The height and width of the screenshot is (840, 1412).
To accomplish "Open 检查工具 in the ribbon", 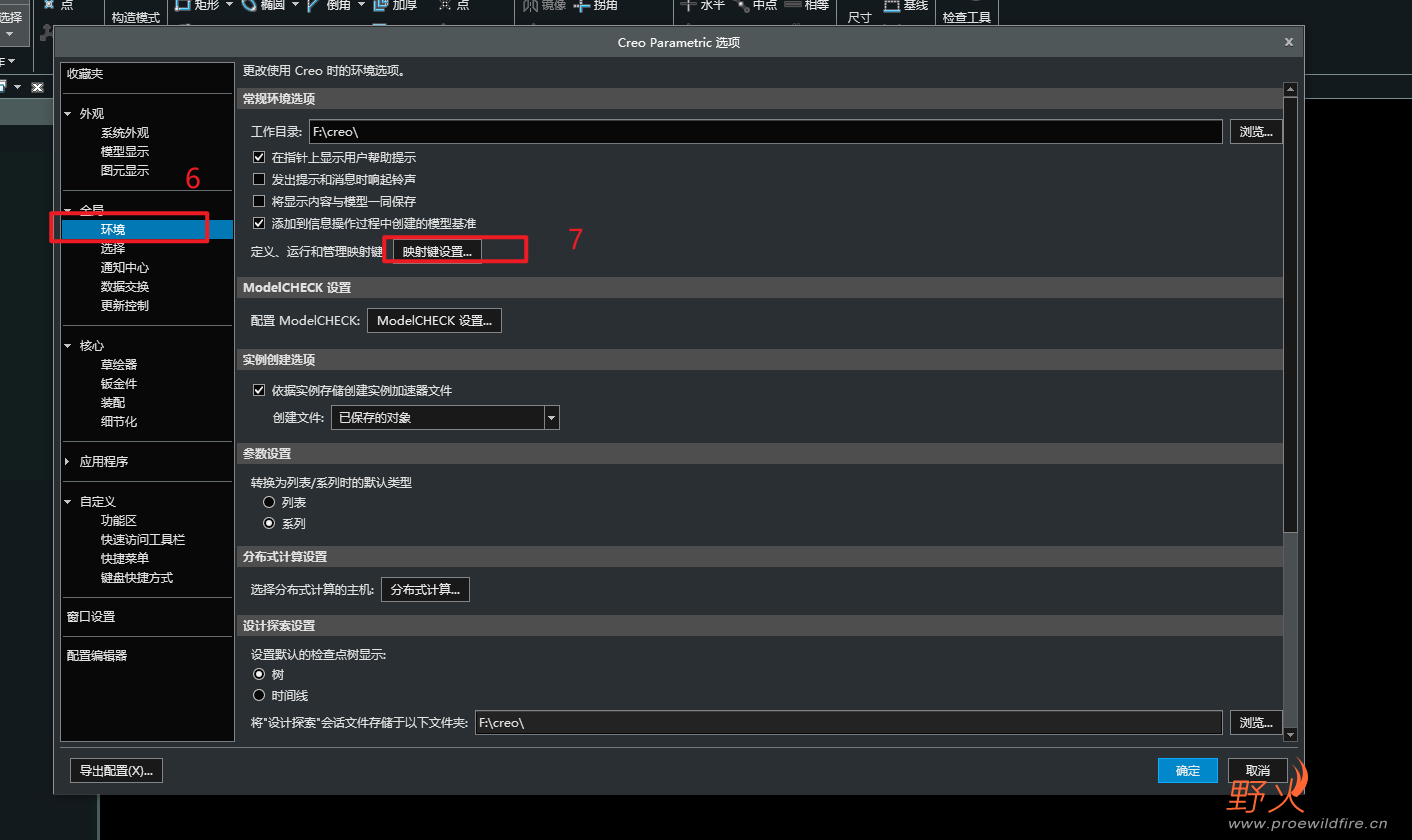I will (x=967, y=17).
